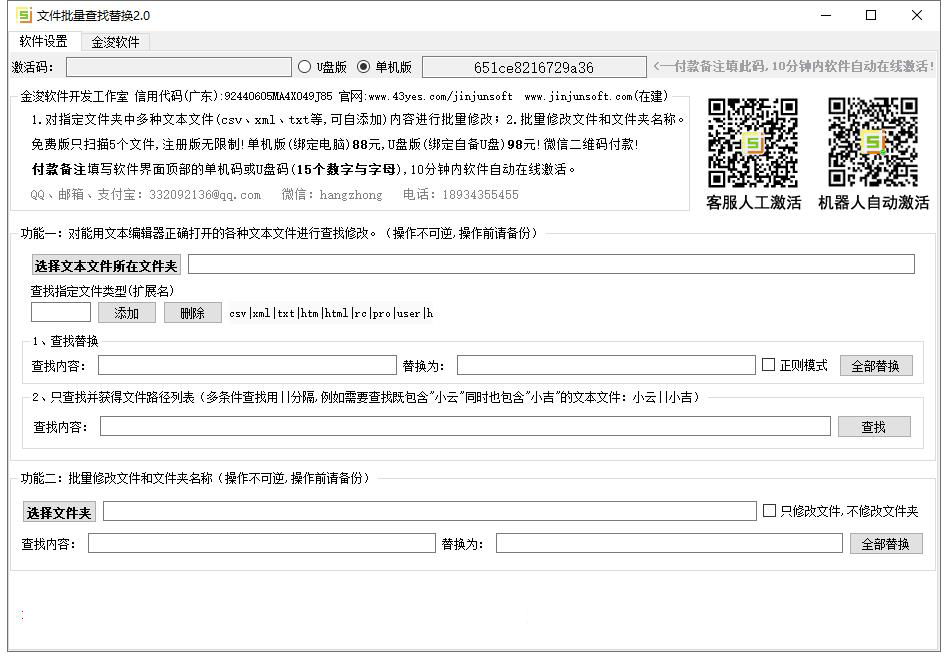
Task: Click 替换为 field in 查找替换 section
Action: point(605,366)
